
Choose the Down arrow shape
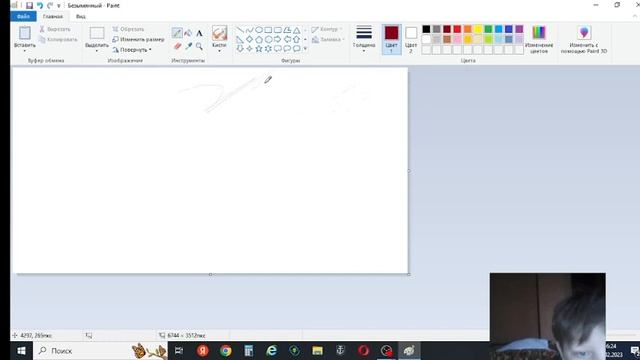click(x=240, y=49)
